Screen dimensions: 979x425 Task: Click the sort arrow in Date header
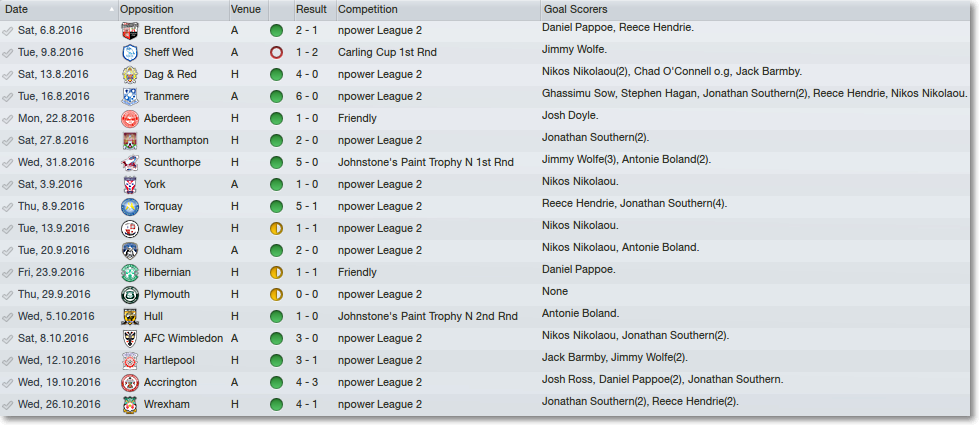coord(112,10)
